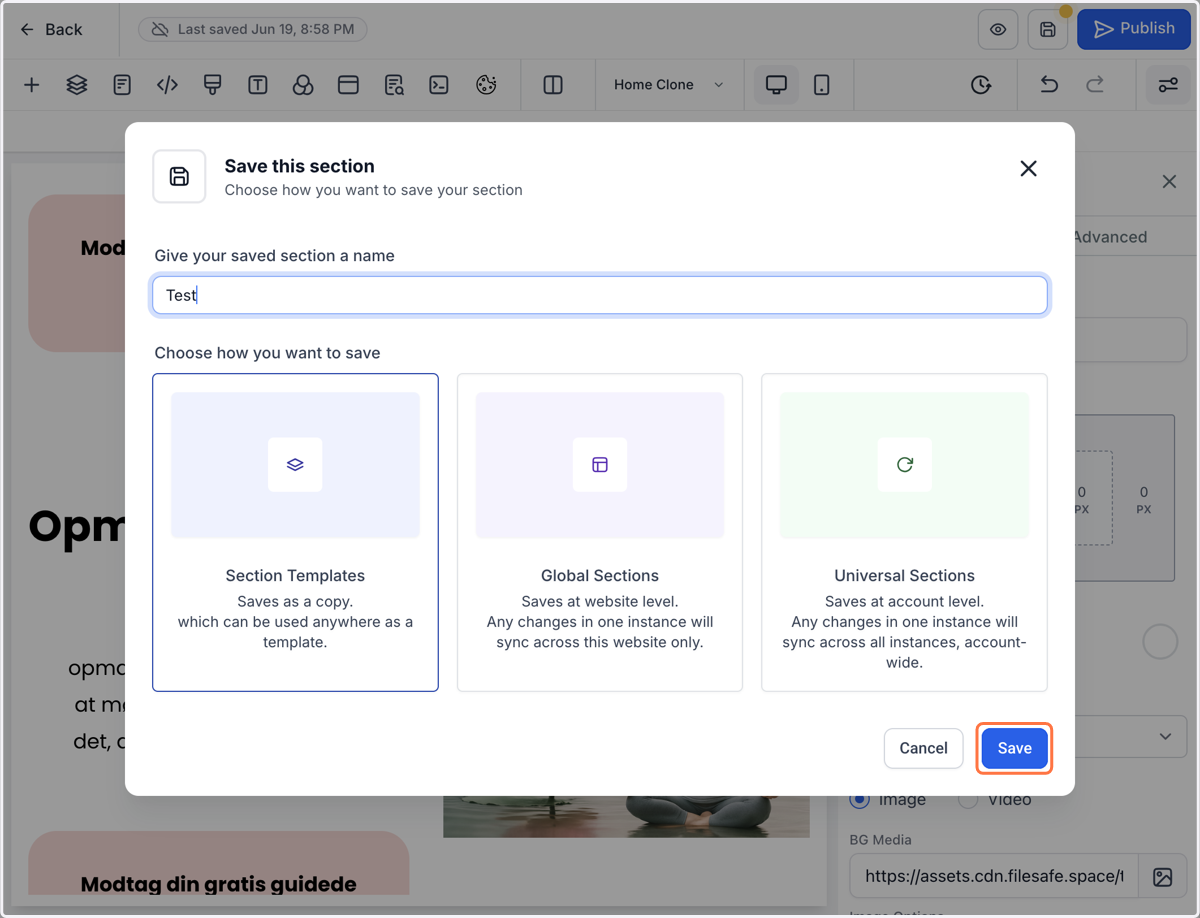Toggle the split column layout icon

[553, 85]
